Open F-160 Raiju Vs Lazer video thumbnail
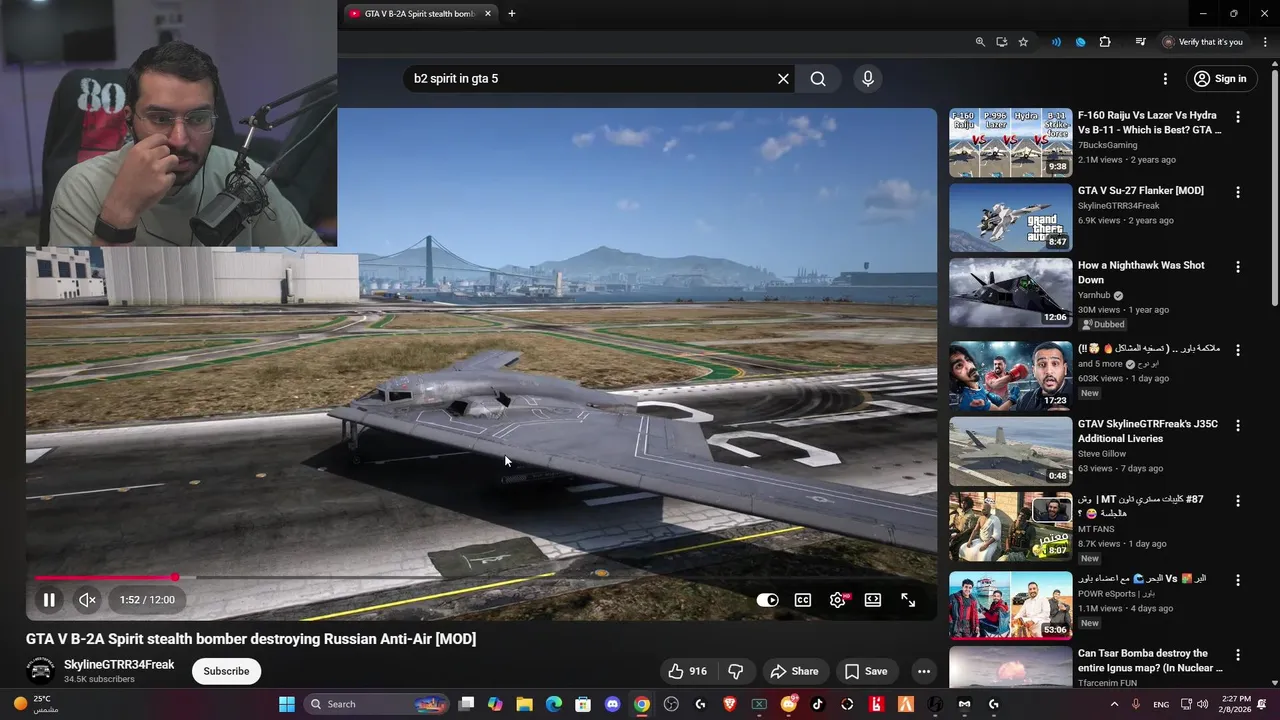The image size is (1280, 720). [x=1010, y=142]
